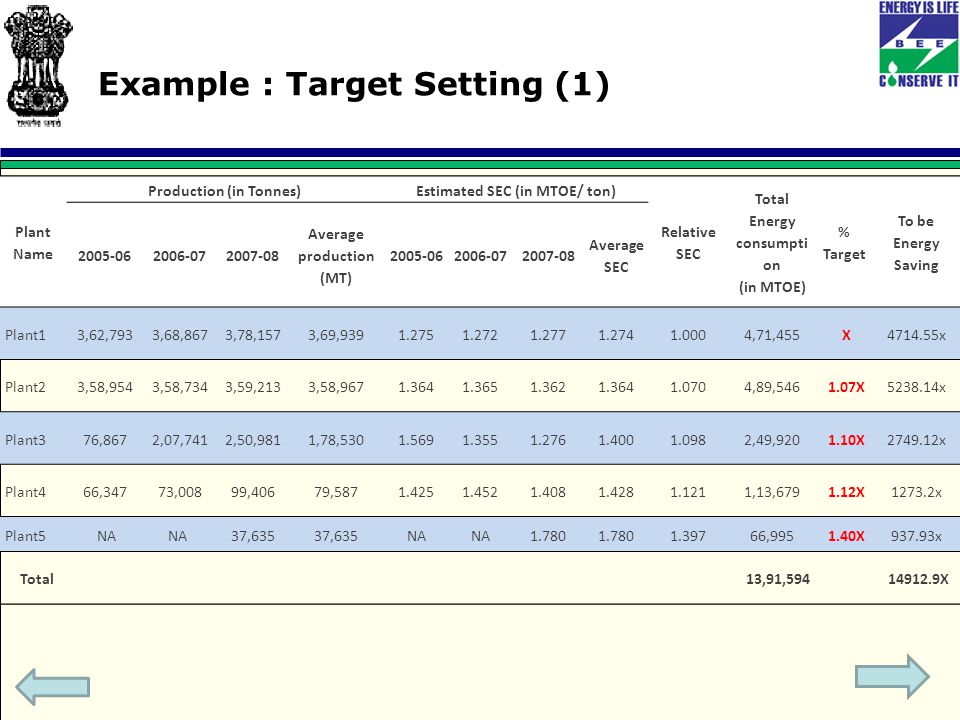Click the 'To be Energy Saving' header

pyautogui.click(x=916, y=243)
